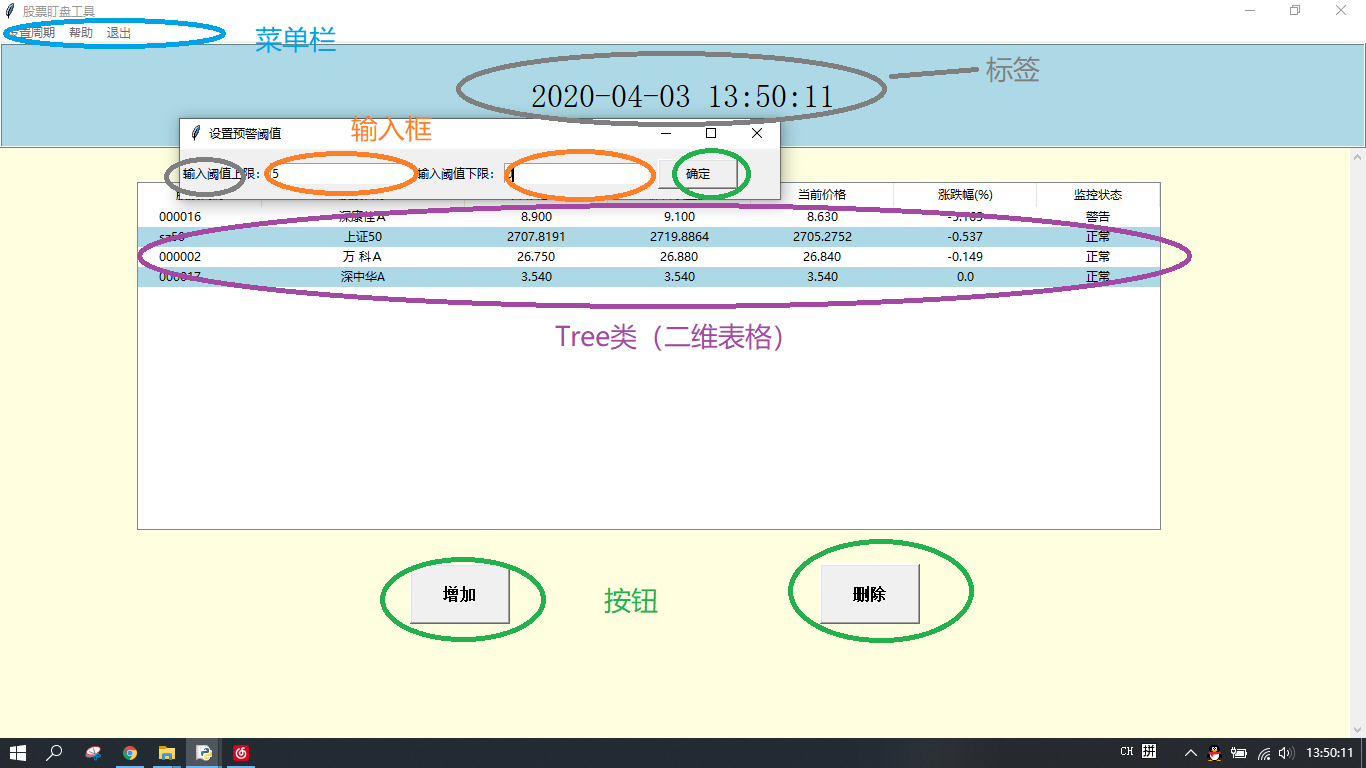Click the 8.630 current price cell

click(x=822, y=217)
